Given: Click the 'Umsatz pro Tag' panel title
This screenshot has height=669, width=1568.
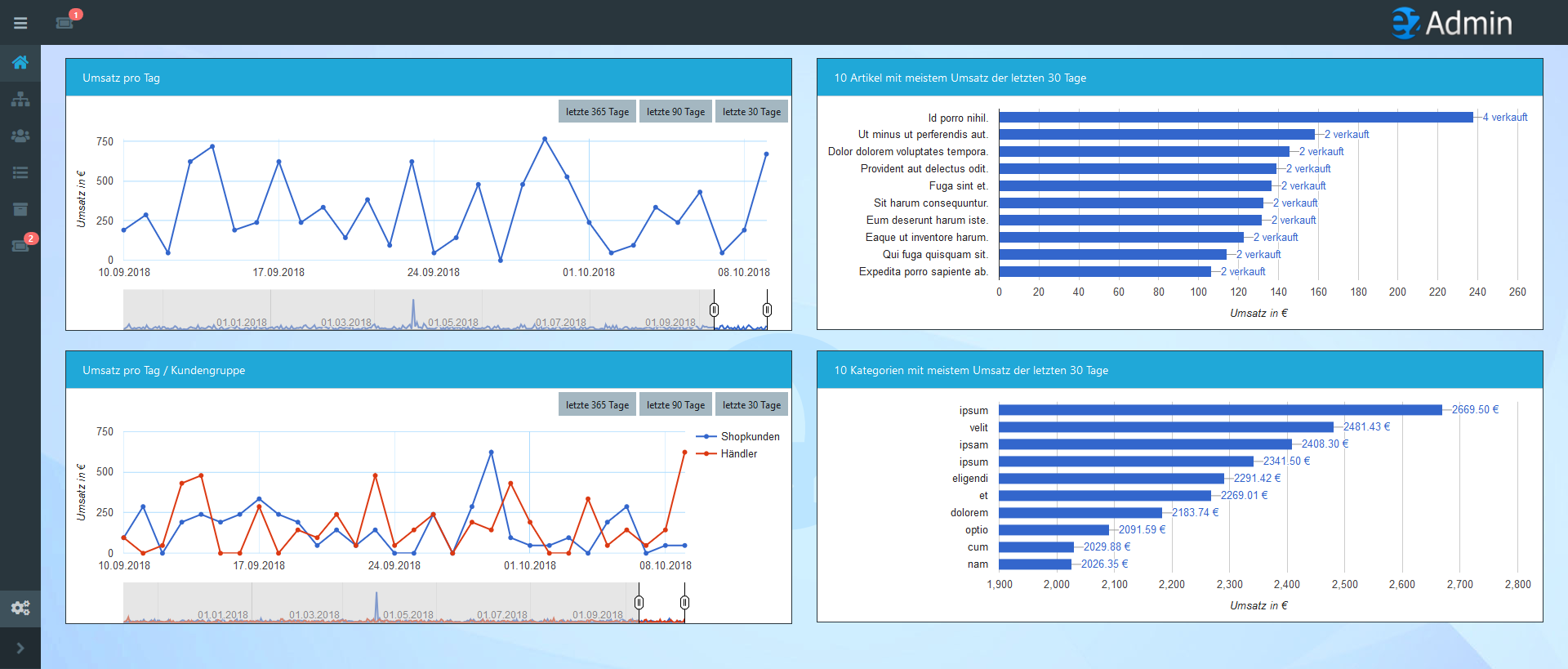Looking at the screenshot, I should tap(121, 78).
